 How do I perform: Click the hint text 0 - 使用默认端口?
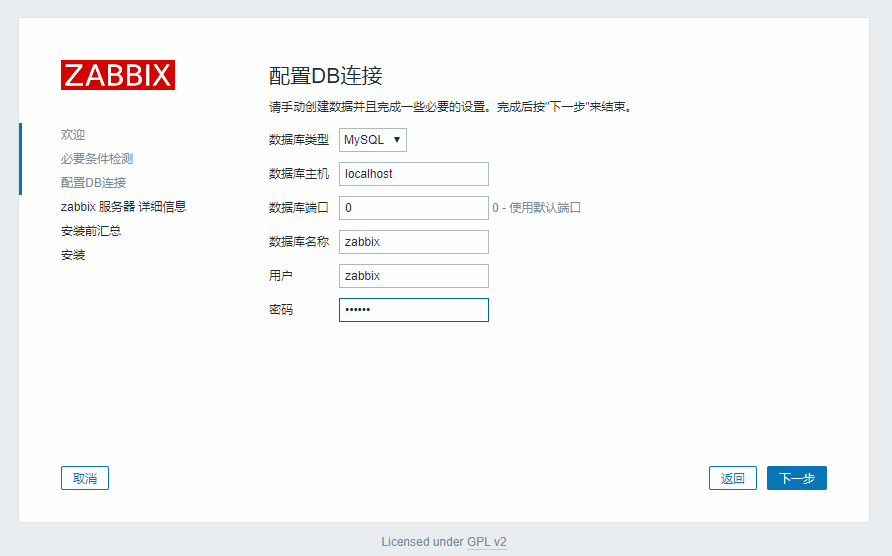(x=536, y=208)
